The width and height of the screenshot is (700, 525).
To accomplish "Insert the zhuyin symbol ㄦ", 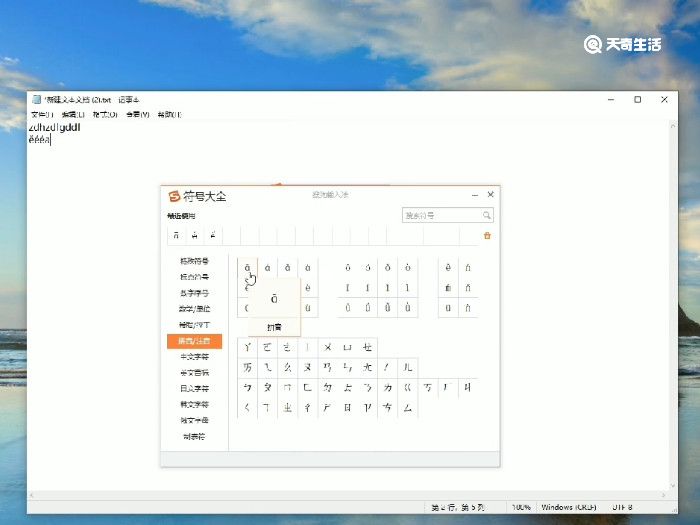I will pos(408,367).
